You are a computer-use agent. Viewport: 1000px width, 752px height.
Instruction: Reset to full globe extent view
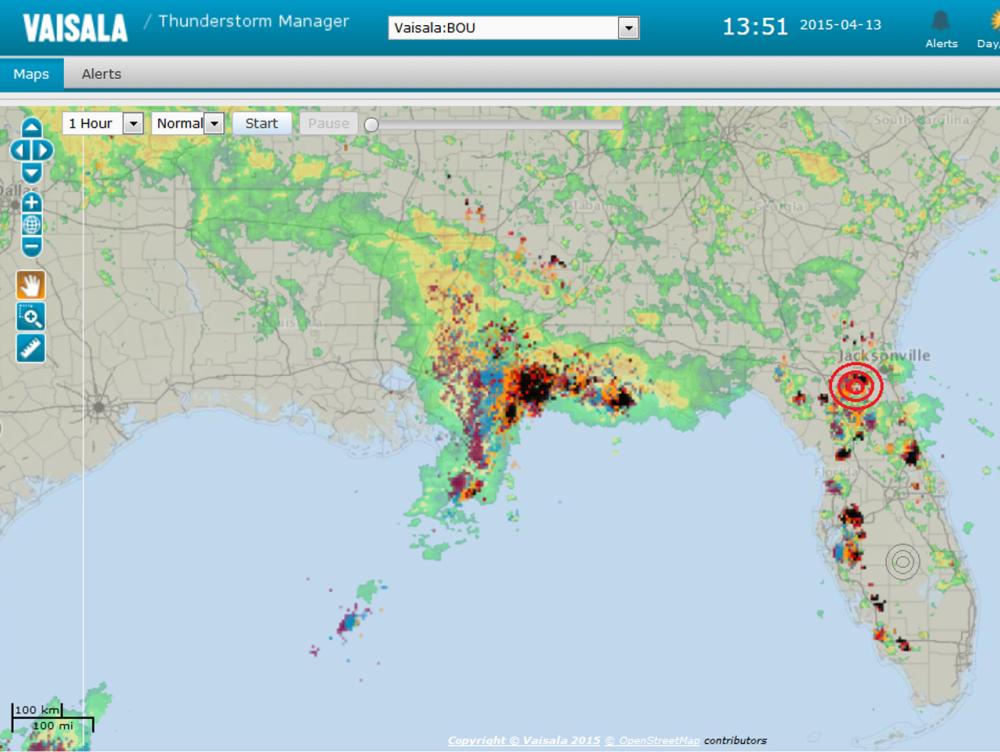31,225
